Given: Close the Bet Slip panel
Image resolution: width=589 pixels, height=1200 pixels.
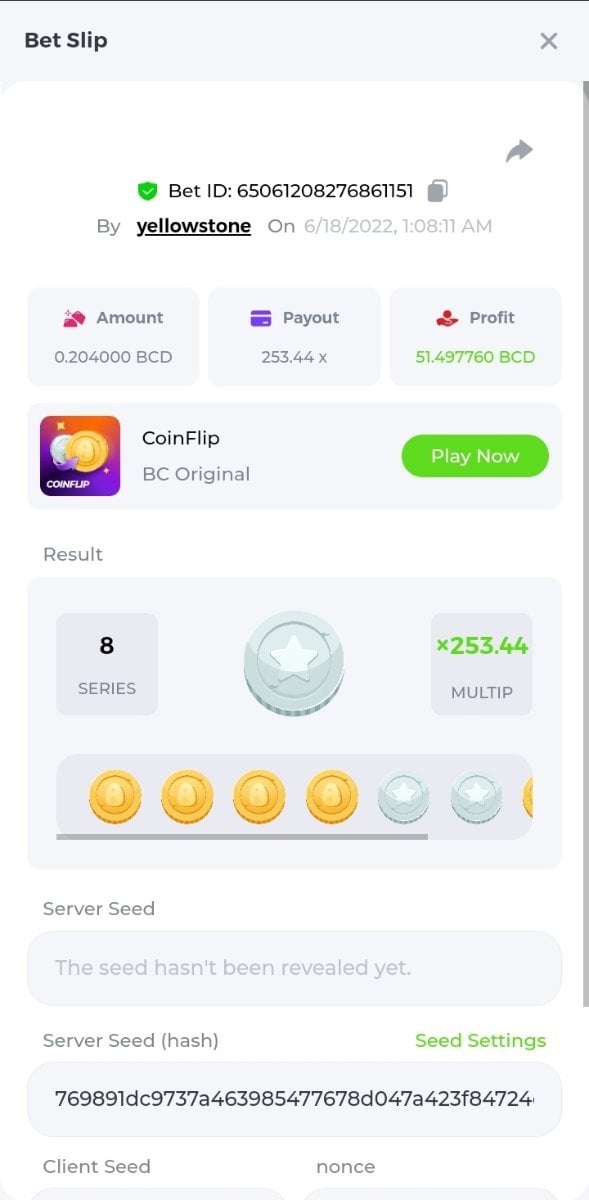Looking at the screenshot, I should pyautogui.click(x=548, y=41).
